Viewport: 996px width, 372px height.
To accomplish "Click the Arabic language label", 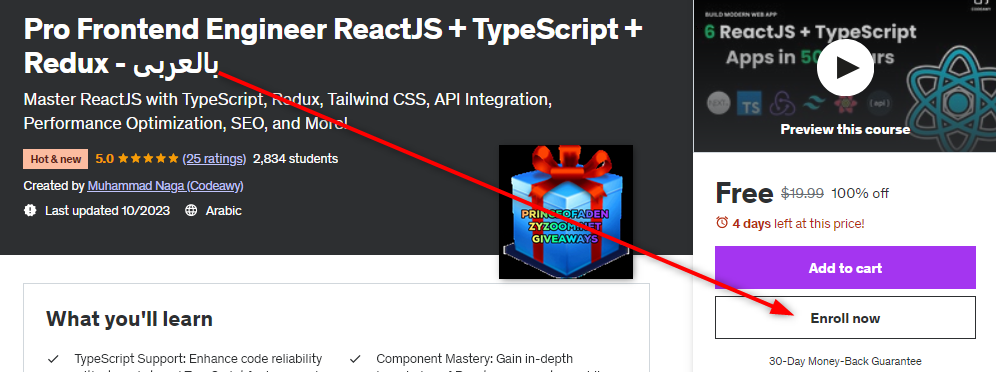I will tap(224, 210).
